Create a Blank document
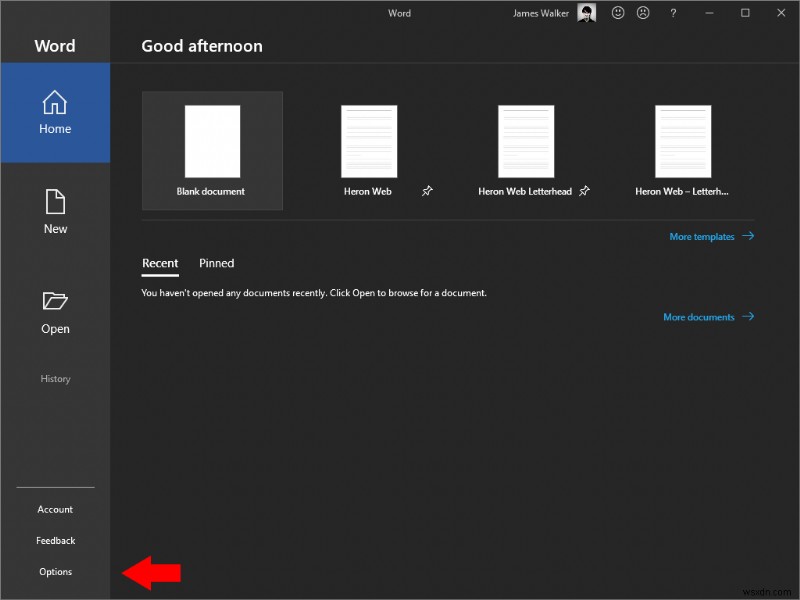The width and height of the screenshot is (800, 600). pyautogui.click(x=211, y=140)
